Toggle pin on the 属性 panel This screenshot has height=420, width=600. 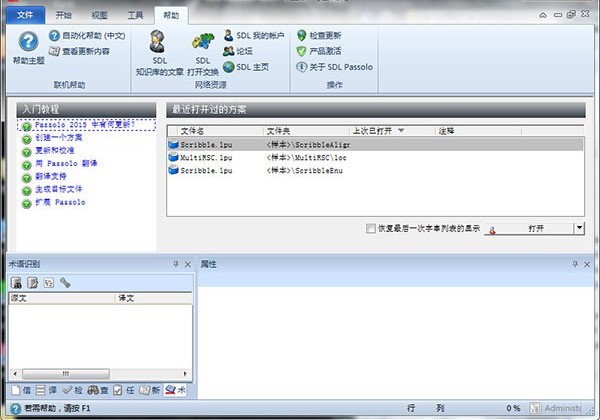coord(574,263)
